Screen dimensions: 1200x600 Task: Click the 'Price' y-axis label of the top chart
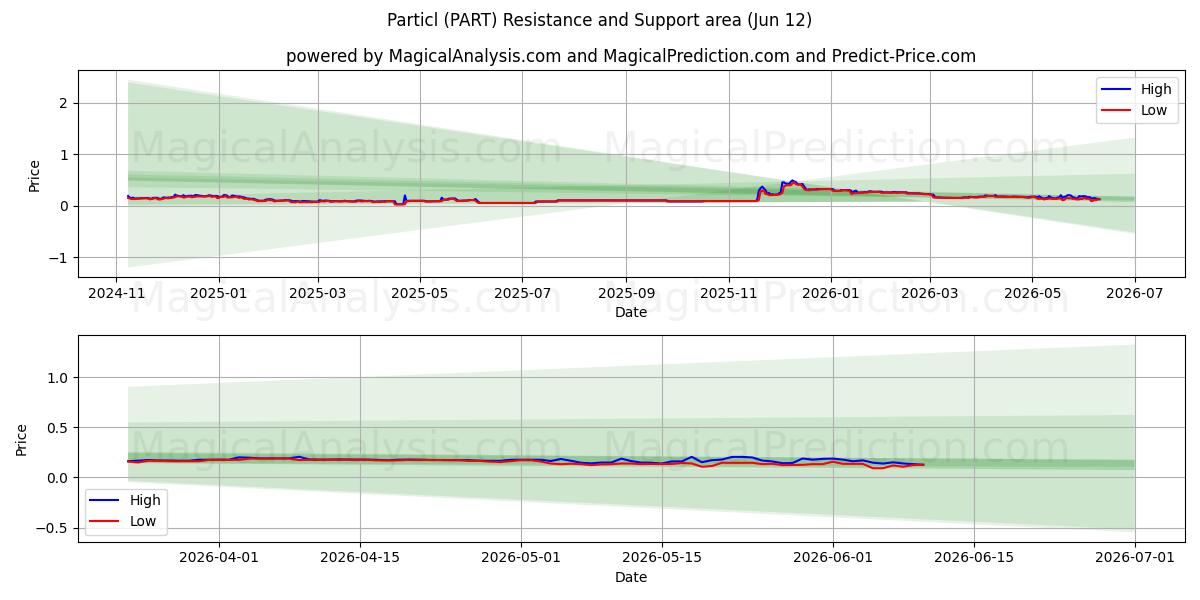(x=34, y=176)
